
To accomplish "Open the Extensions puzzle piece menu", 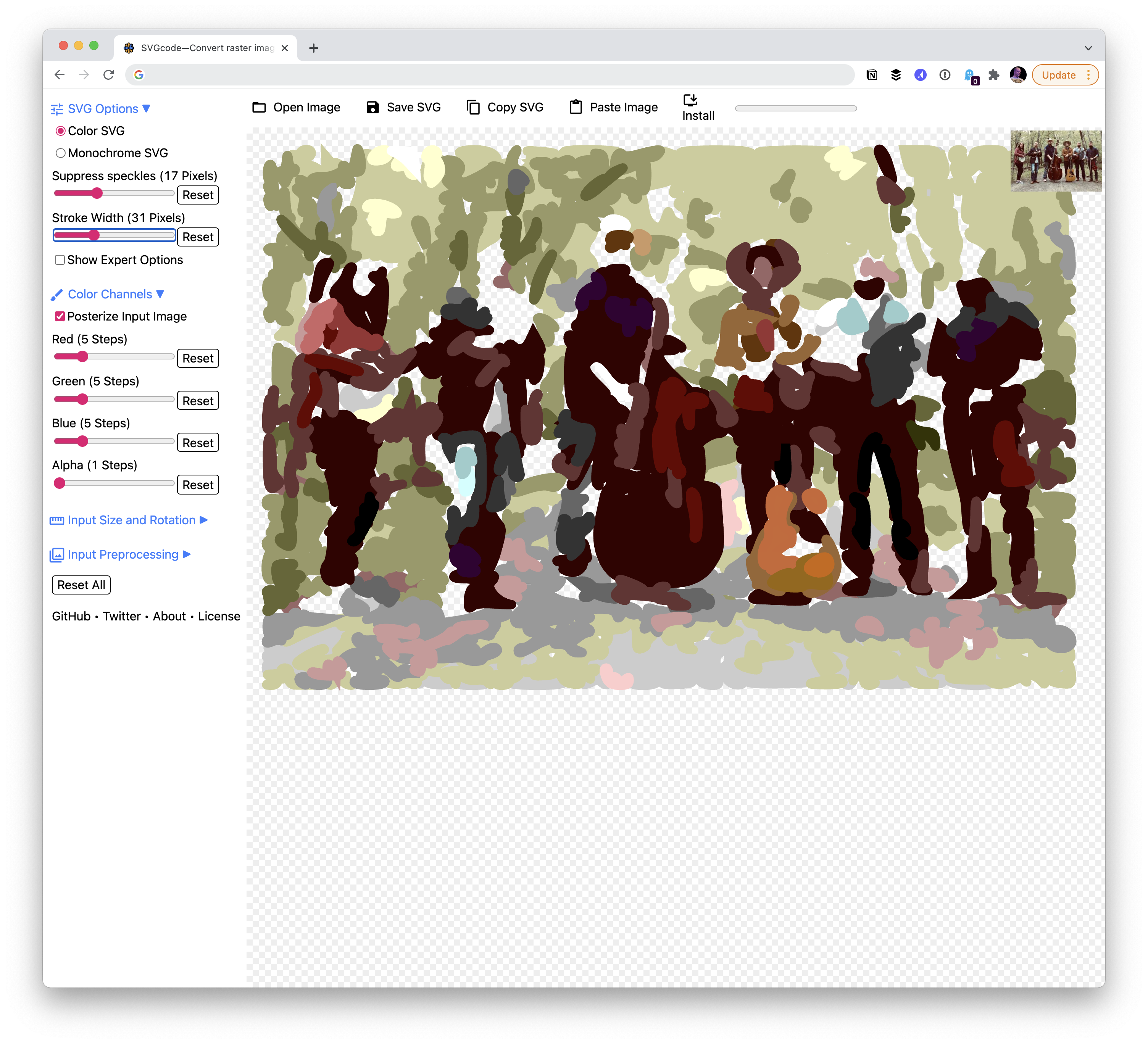I will coord(994,74).
